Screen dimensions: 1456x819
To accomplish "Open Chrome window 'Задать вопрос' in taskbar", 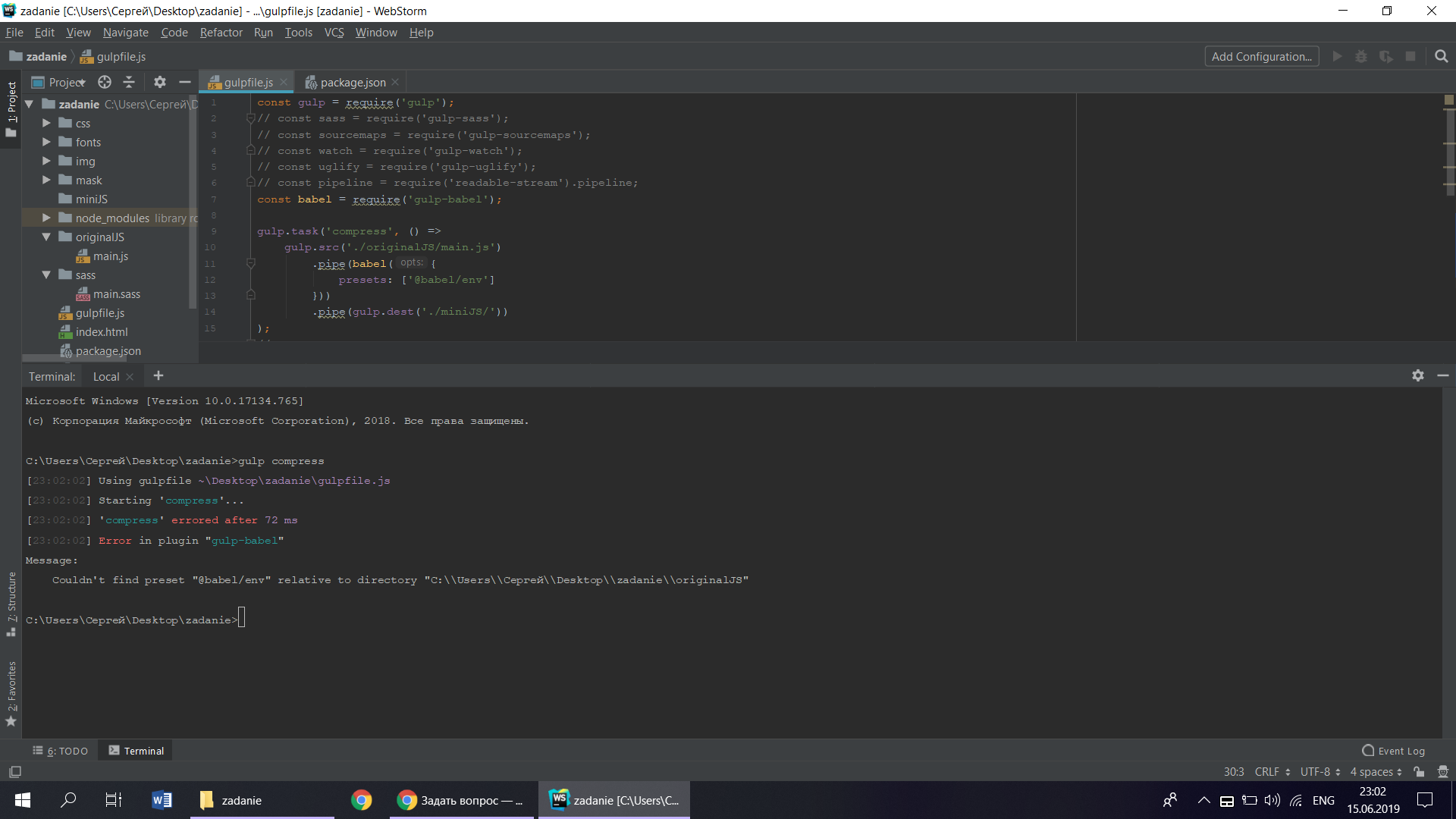I will tap(461, 800).
